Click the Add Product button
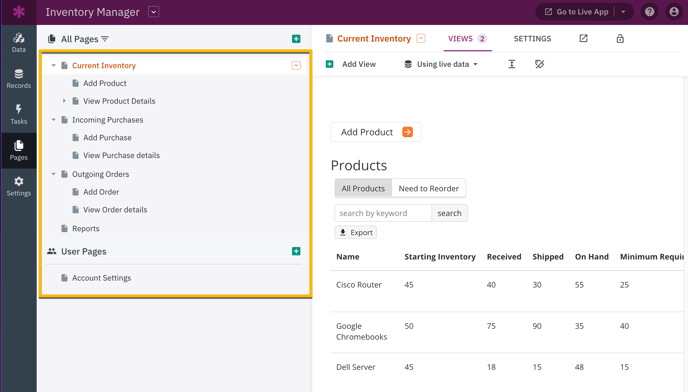This screenshot has height=392, width=688. coord(376,132)
